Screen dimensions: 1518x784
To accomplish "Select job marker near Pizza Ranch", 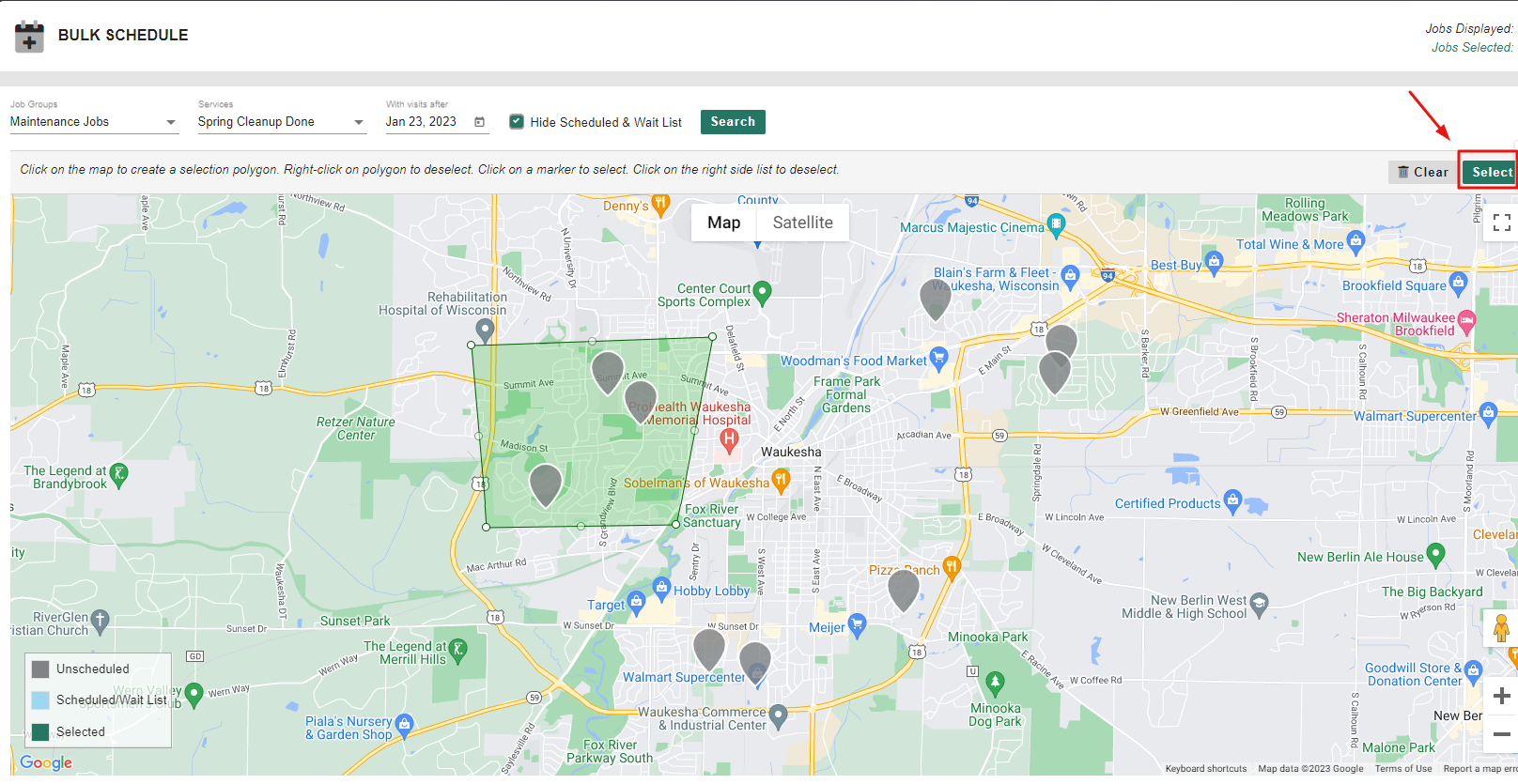I will (x=904, y=590).
